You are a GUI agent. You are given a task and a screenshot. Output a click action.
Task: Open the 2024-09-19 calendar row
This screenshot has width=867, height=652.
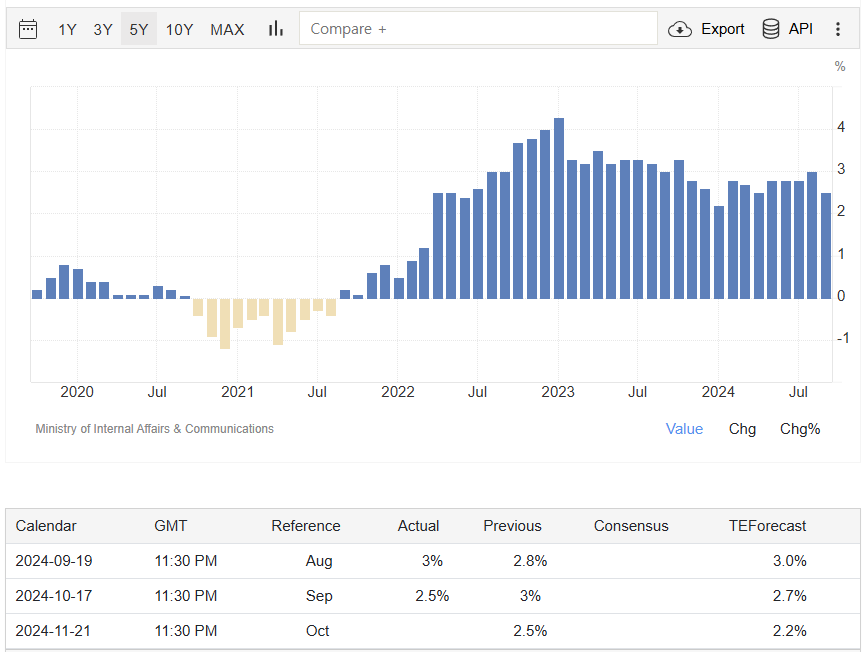tap(53, 561)
